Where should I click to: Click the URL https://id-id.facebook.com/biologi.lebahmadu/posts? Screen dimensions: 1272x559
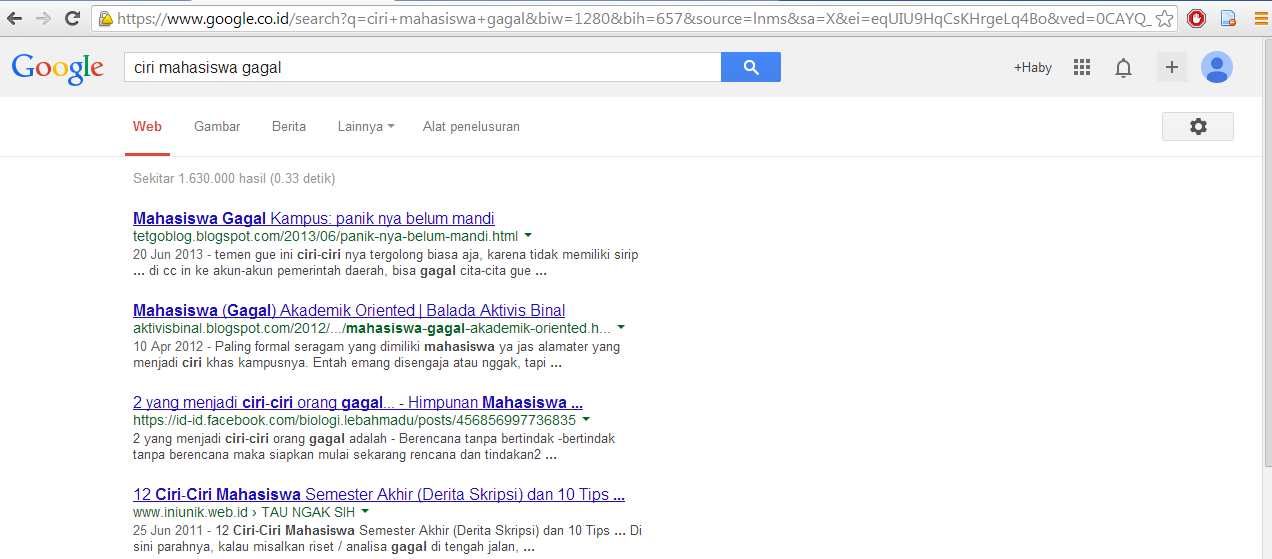pyautogui.click(x=354, y=420)
